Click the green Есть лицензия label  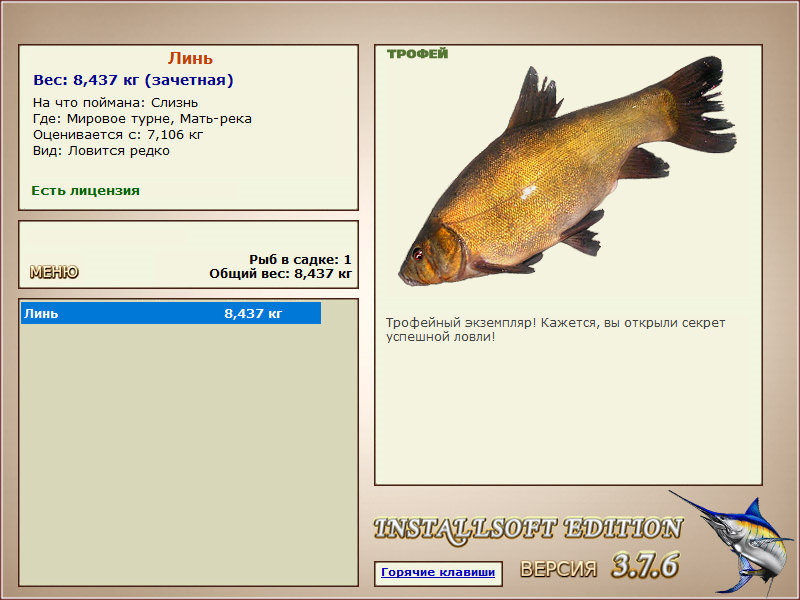point(85,191)
